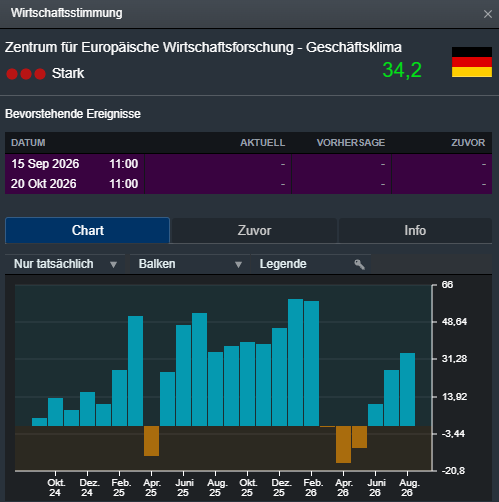The image size is (499, 502).
Task: Select the Chart tab
Action: 88,230
